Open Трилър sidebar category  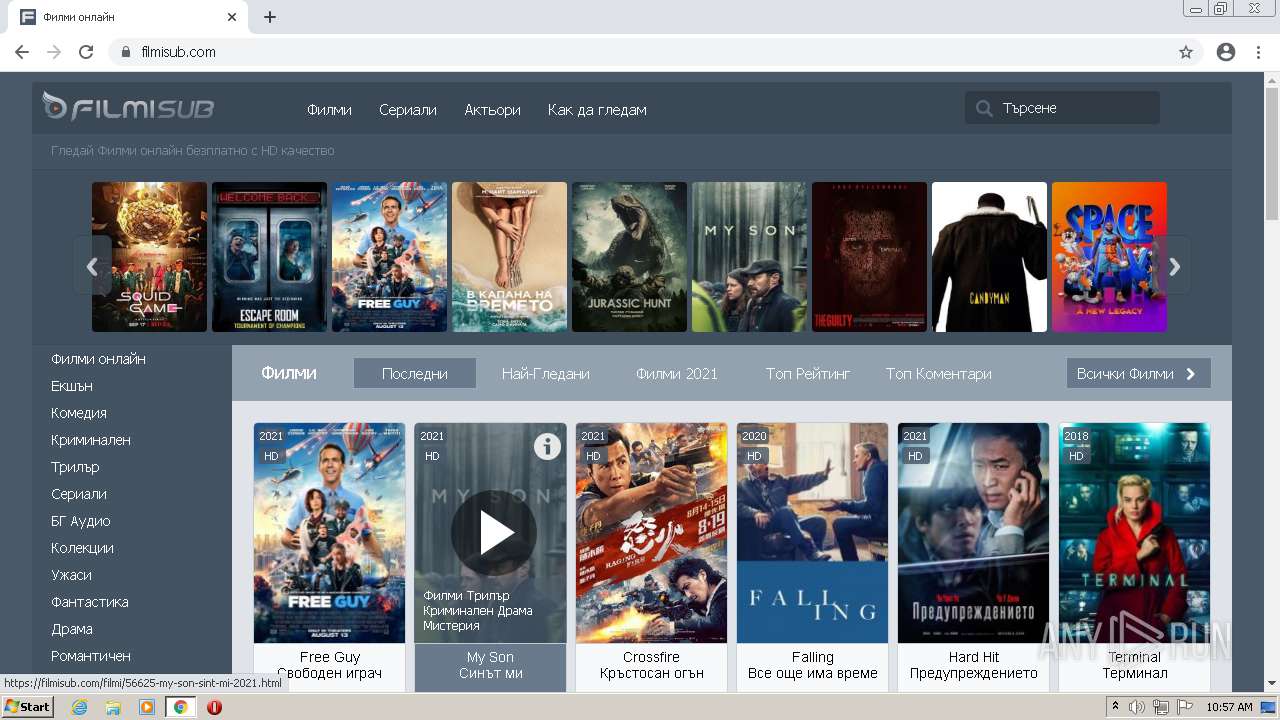pos(75,467)
